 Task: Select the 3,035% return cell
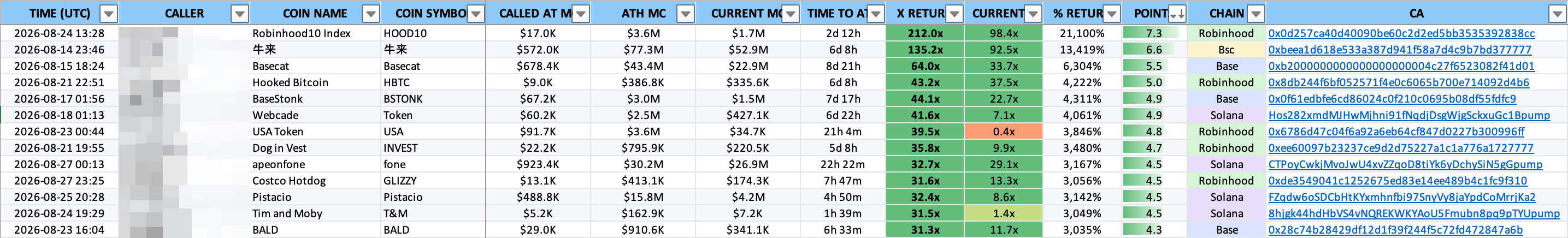[x=1082, y=231]
